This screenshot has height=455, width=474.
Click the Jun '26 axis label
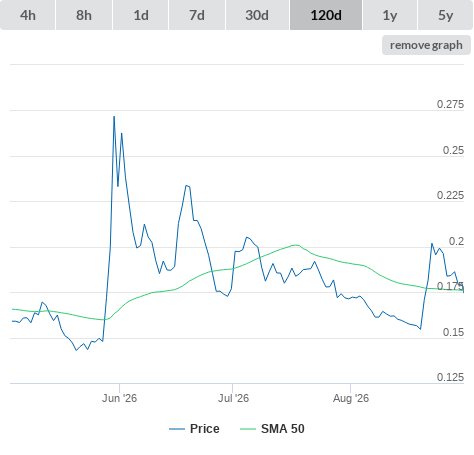119,398
